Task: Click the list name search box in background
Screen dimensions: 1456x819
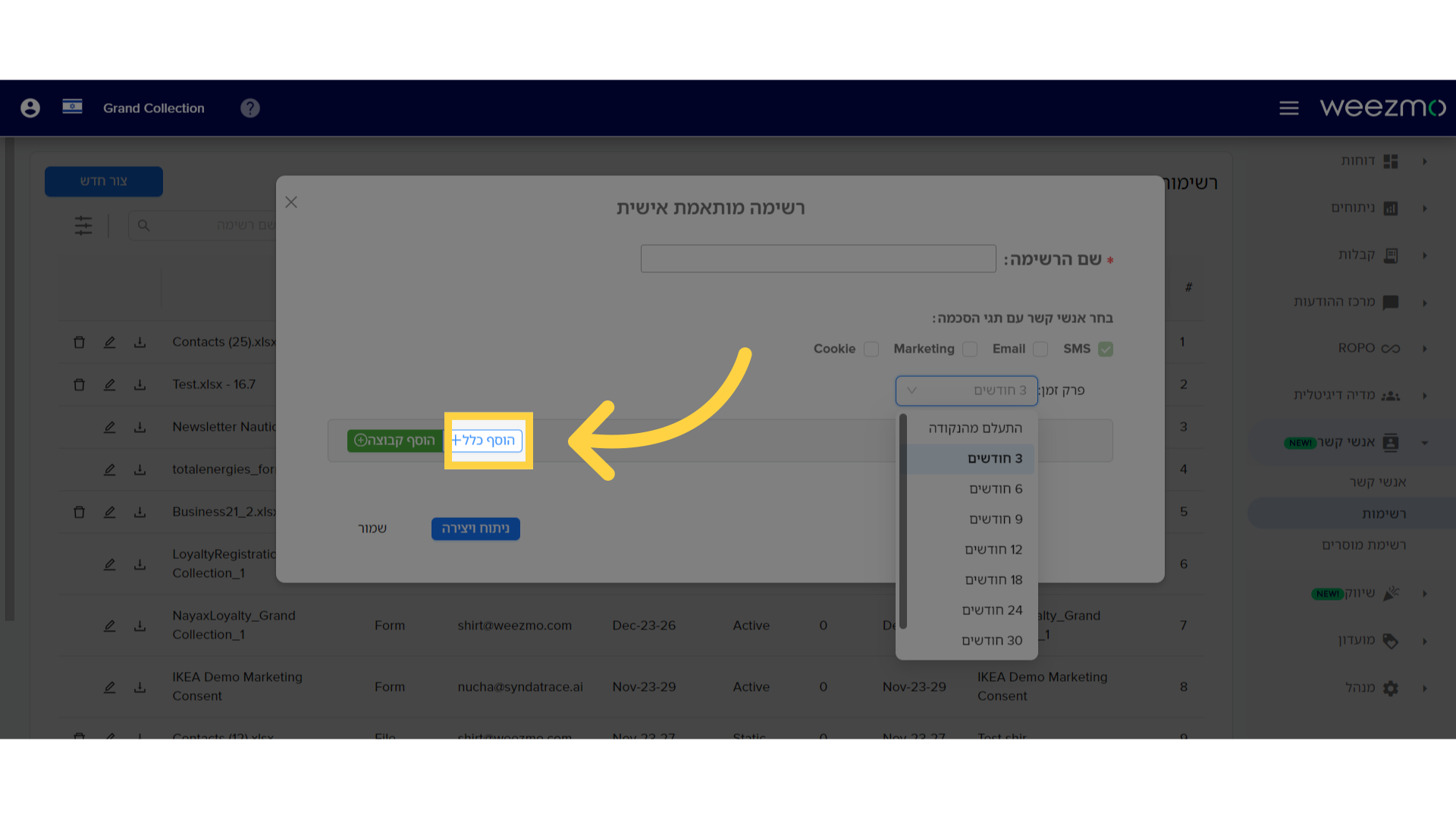Action: point(203,225)
